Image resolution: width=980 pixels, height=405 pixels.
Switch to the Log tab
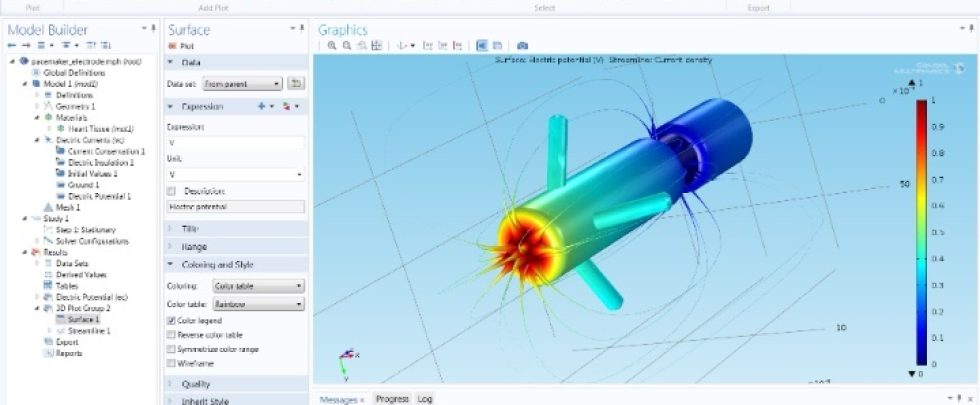point(425,399)
